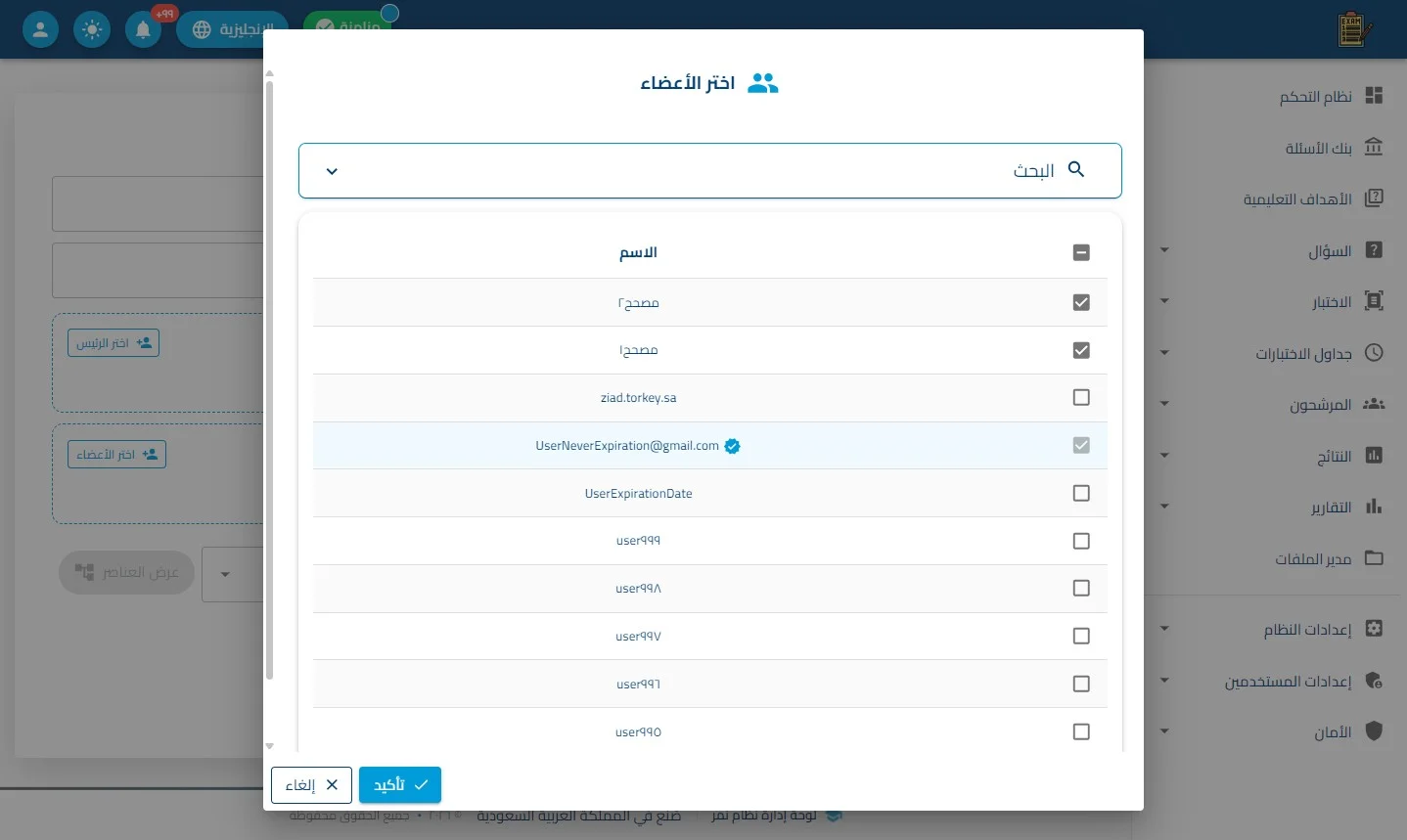The width and height of the screenshot is (1407, 840).
Task: Toggle the select-all header checkbox
Action: tap(1081, 252)
